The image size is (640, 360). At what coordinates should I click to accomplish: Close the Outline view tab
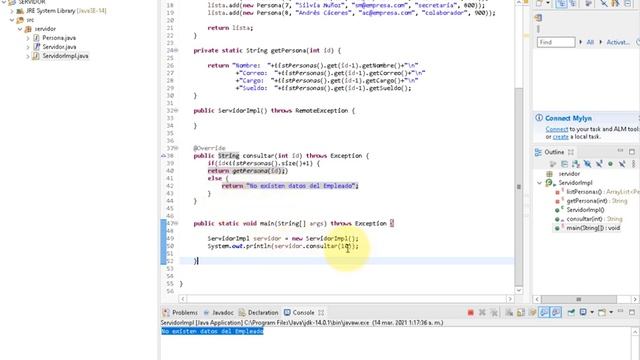[x=571, y=152]
